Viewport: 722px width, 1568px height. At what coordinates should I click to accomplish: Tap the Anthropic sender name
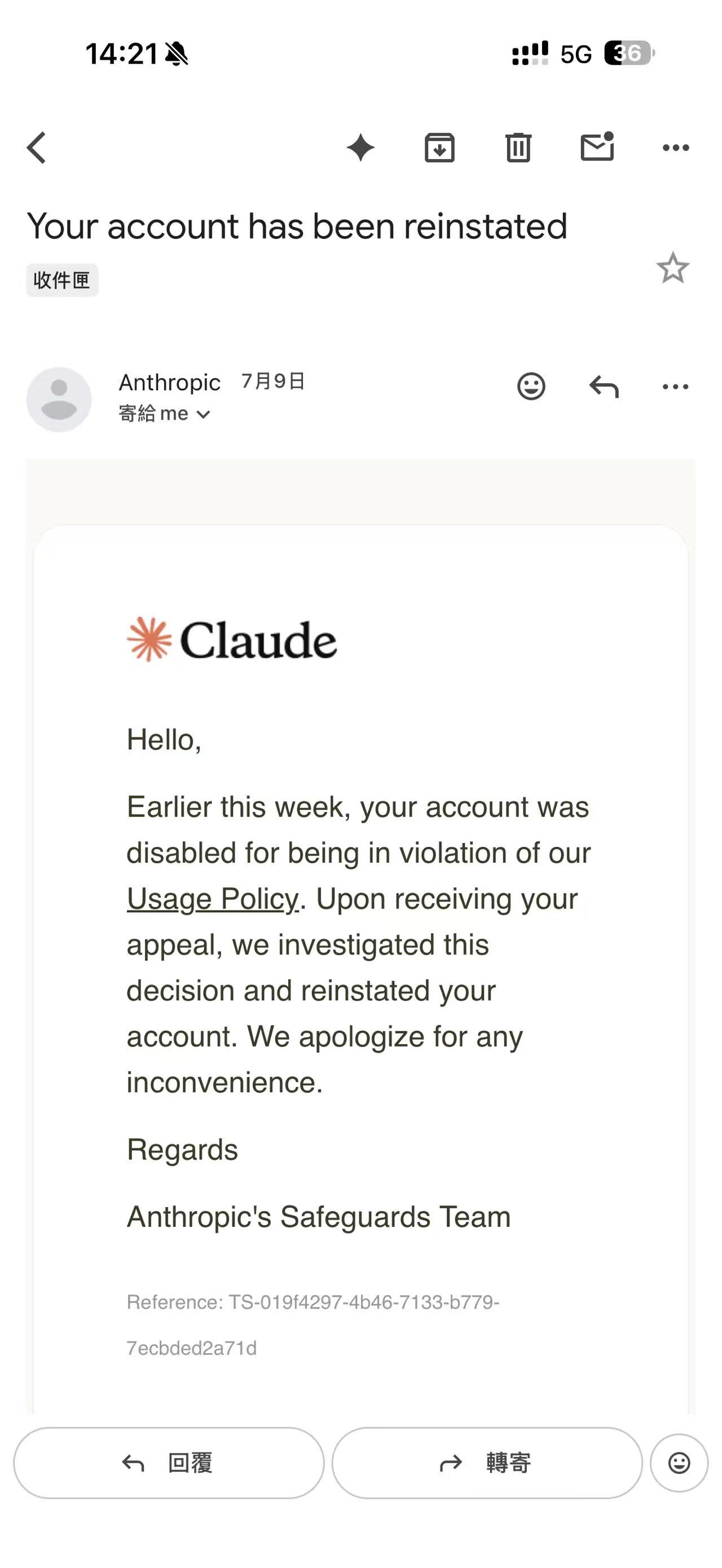point(169,382)
